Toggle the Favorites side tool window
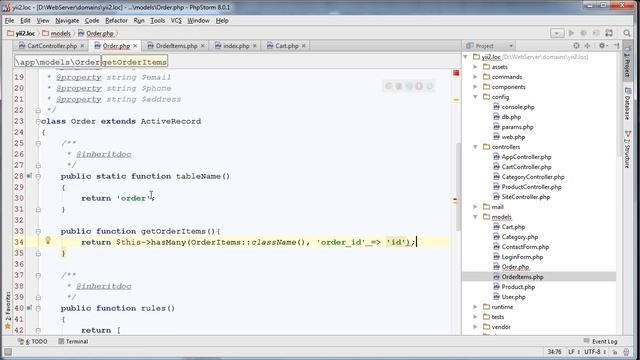This screenshot has height=360, width=640. coord(7,310)
